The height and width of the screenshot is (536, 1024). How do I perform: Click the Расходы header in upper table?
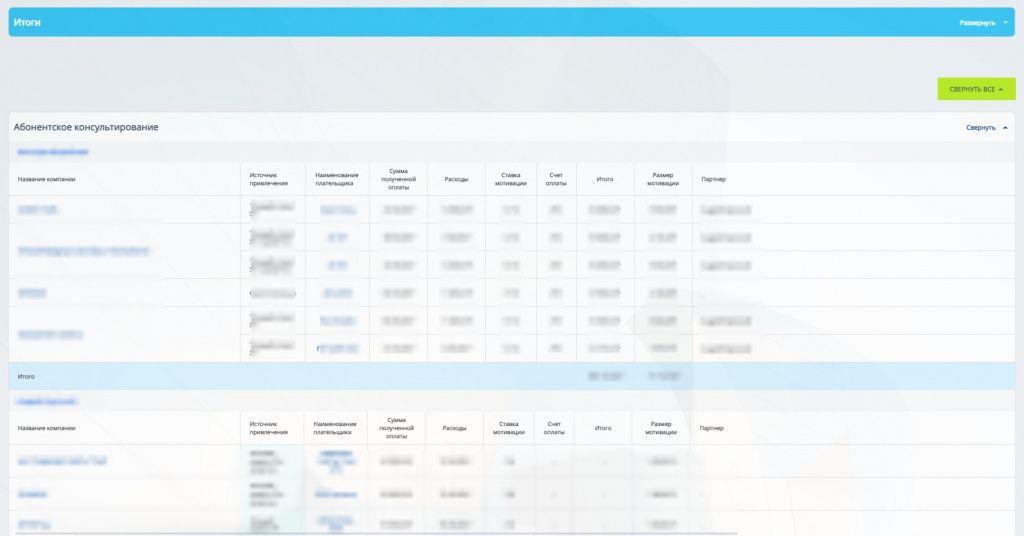click(x=456, y=180)
